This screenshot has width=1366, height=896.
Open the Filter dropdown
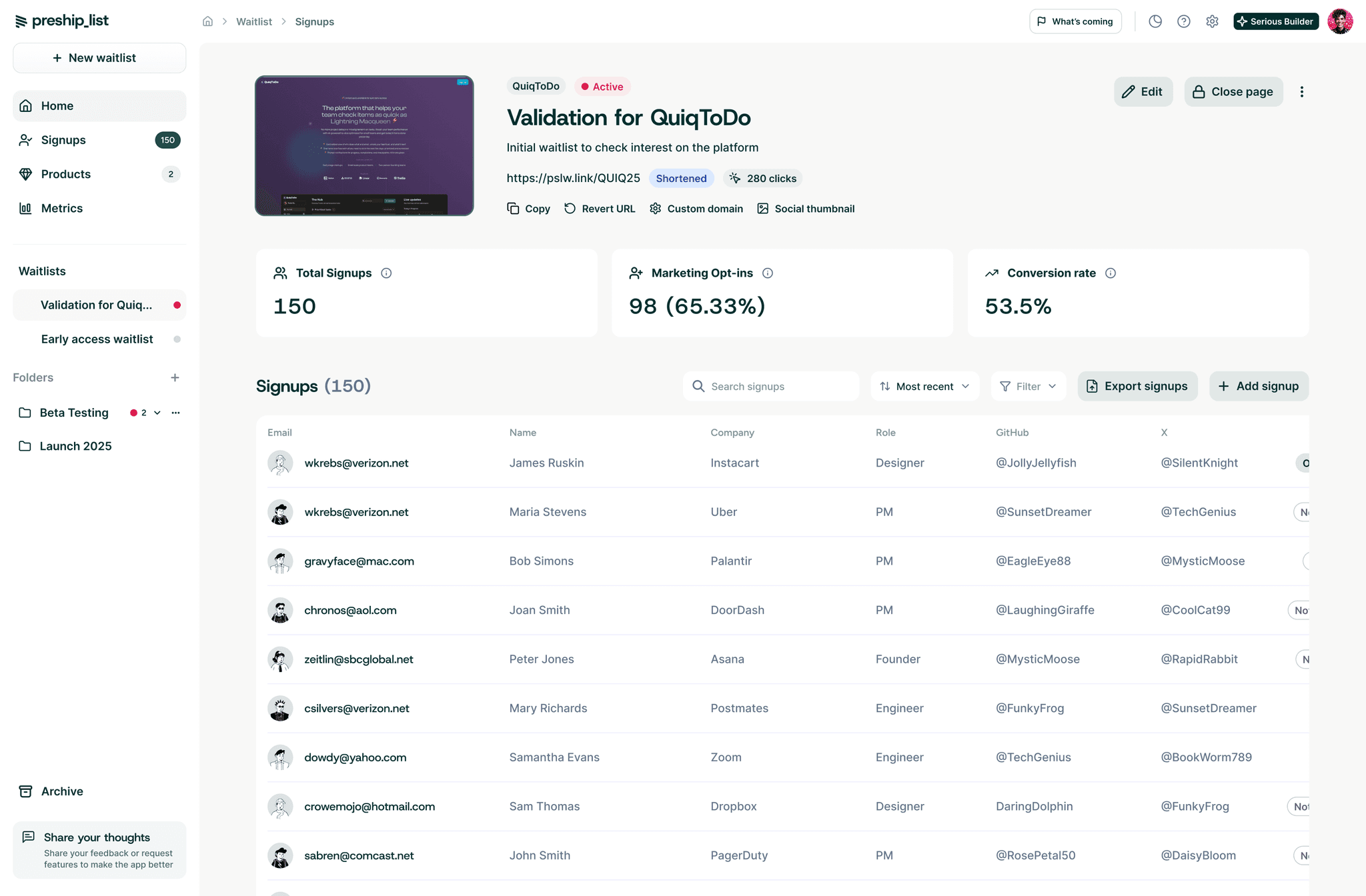point(1028,386)
